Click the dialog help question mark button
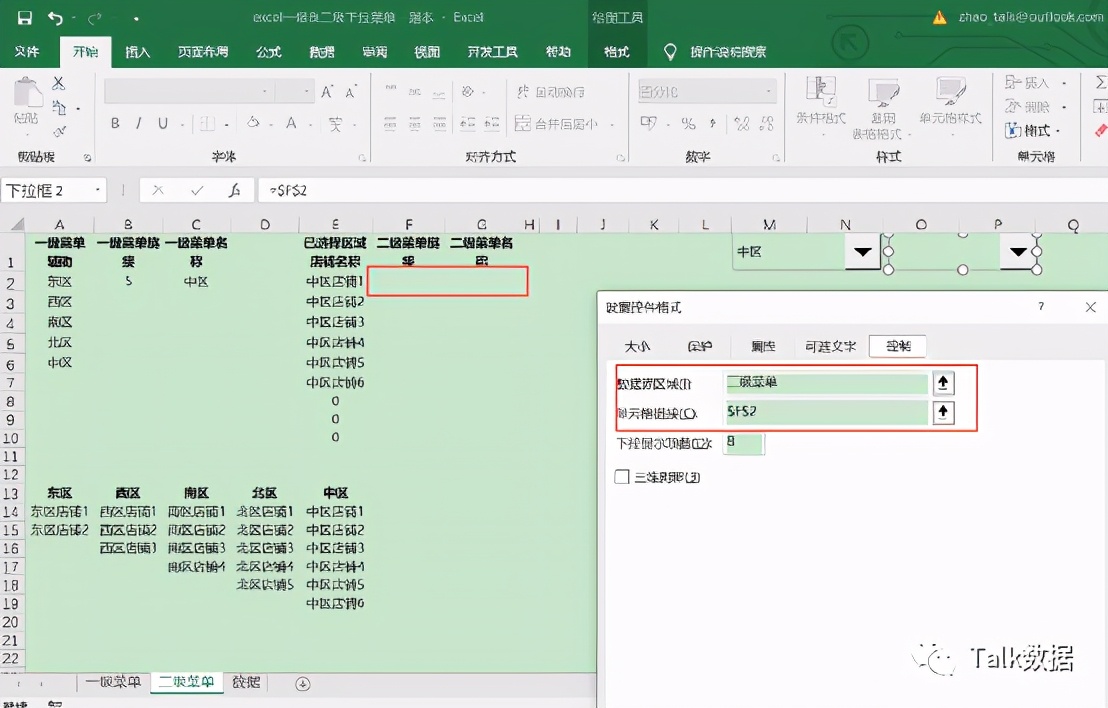The height and width of the screenshot is (708, 1108). pos(1041,306)
